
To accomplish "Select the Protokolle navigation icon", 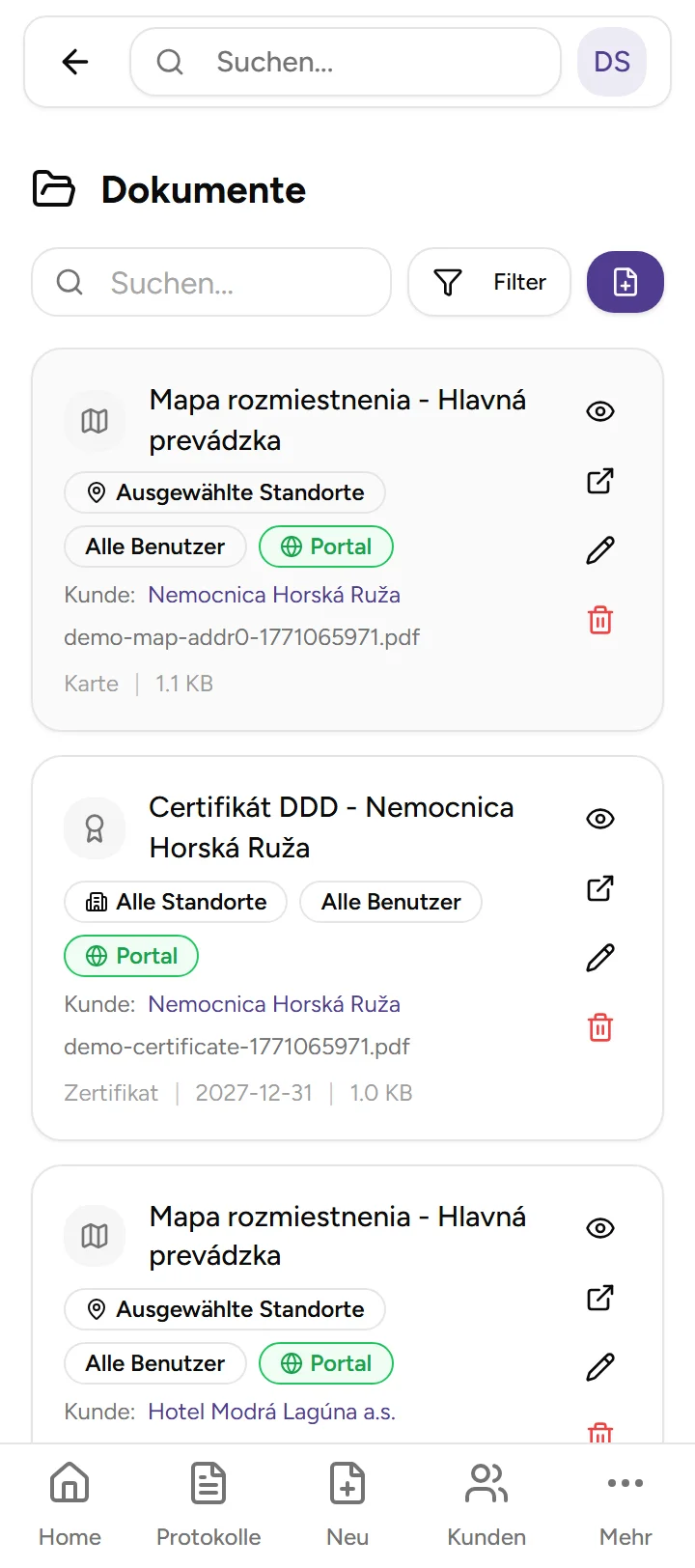I will [208, 1482].
